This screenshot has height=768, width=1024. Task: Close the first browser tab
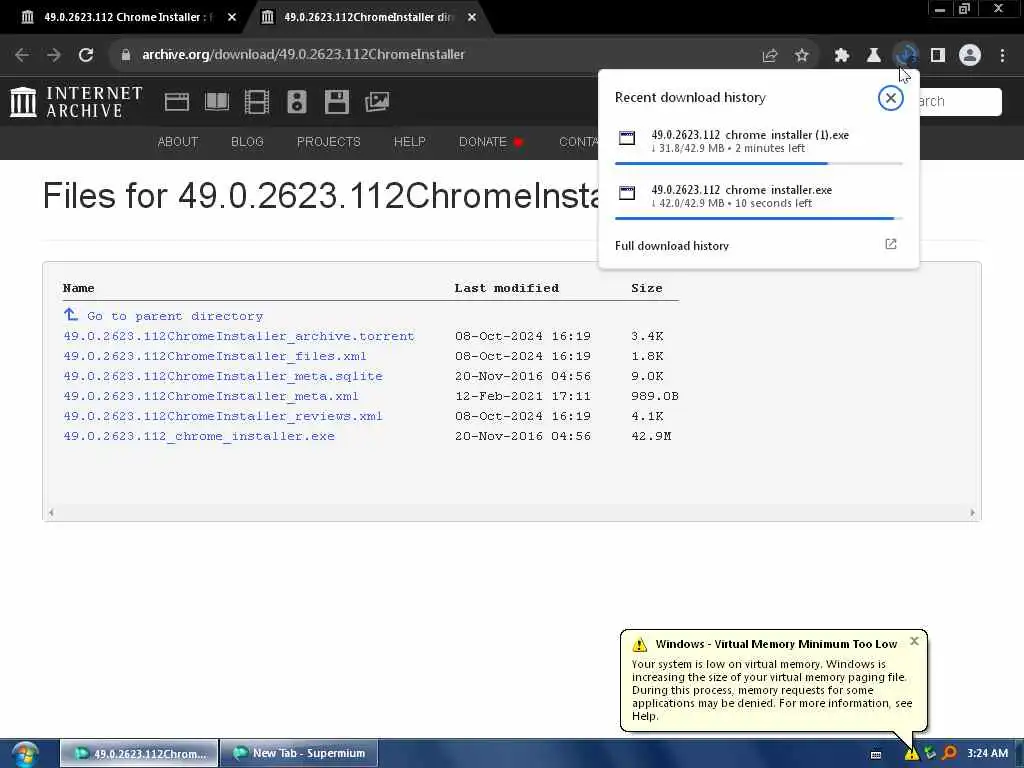pyautogui.click(x=232, y=17)
